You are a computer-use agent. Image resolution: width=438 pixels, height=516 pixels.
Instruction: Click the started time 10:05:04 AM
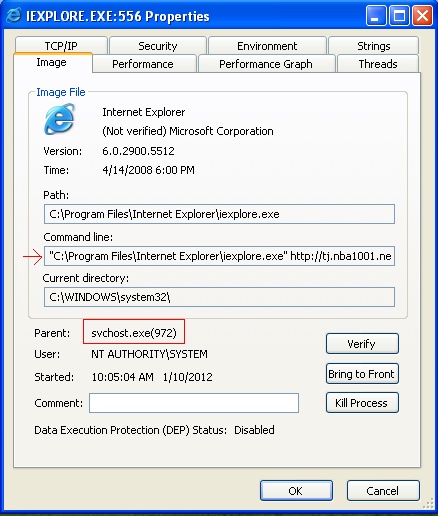coord(123,377)
